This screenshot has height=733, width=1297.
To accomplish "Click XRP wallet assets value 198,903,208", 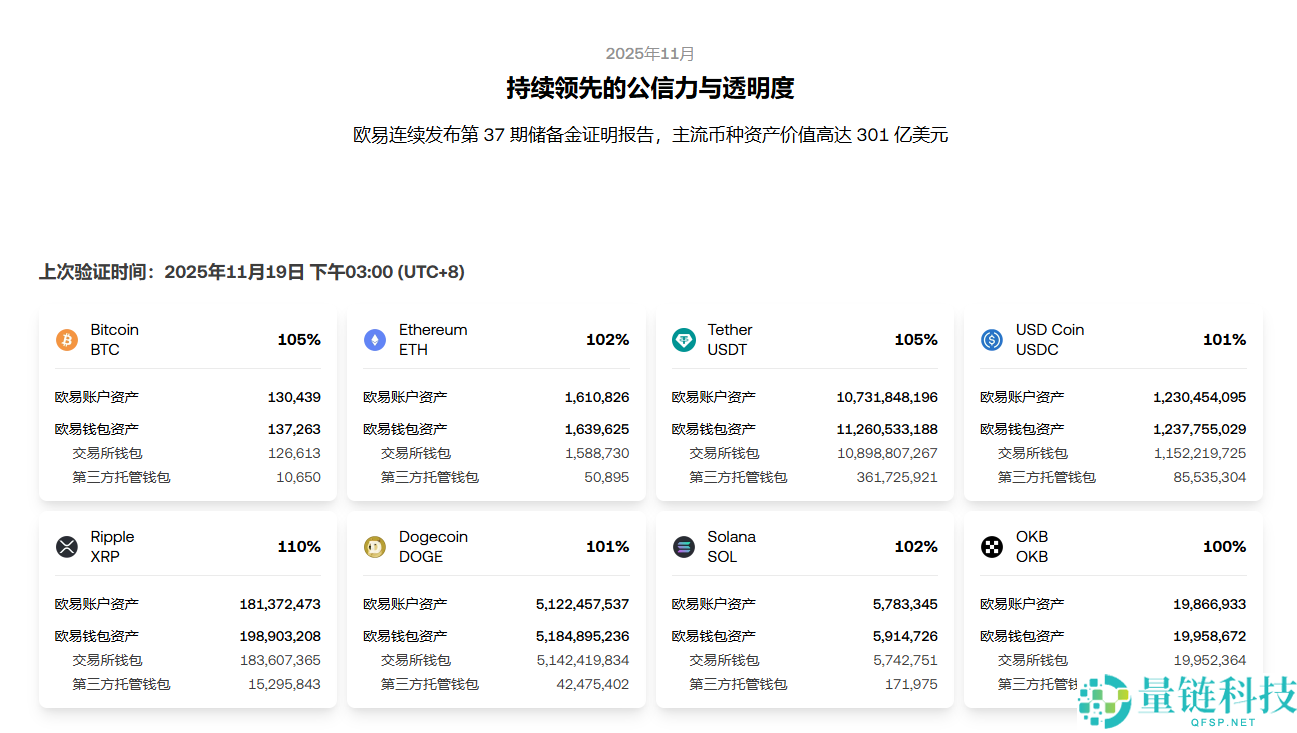I will tap(280, 636).
